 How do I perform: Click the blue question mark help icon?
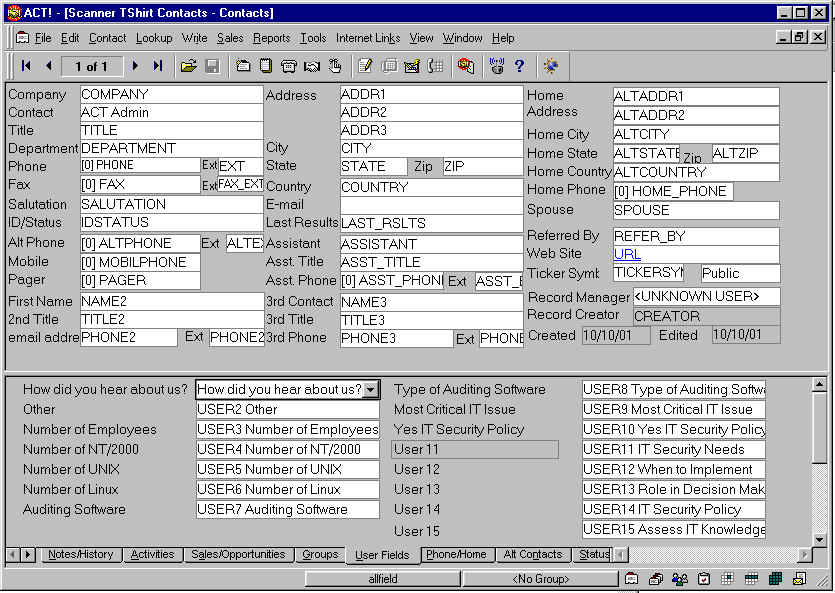[519, 66]
